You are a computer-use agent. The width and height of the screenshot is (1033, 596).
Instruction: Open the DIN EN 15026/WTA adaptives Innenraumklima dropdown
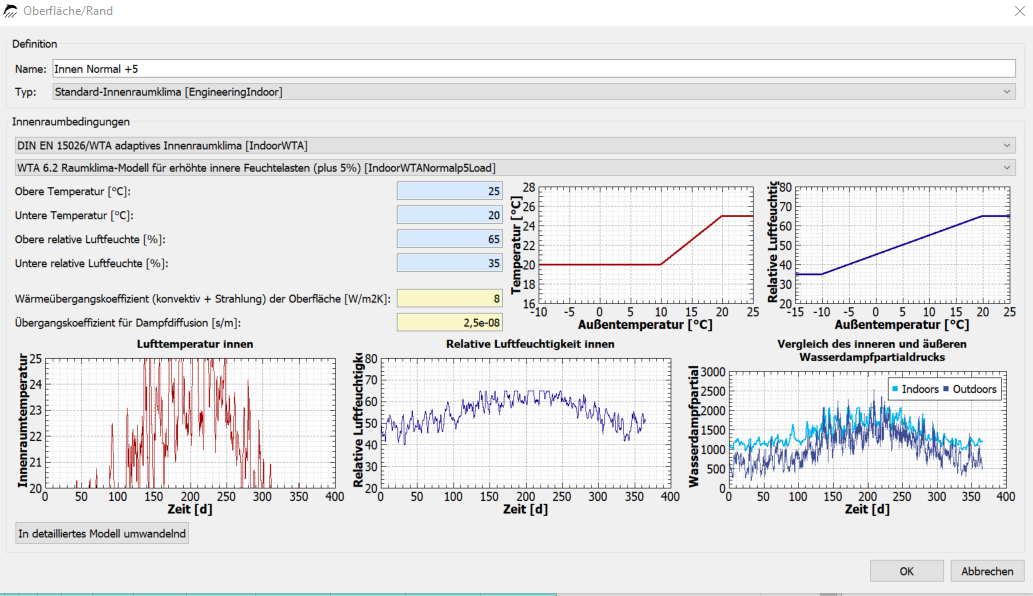[x=515, y=146]
